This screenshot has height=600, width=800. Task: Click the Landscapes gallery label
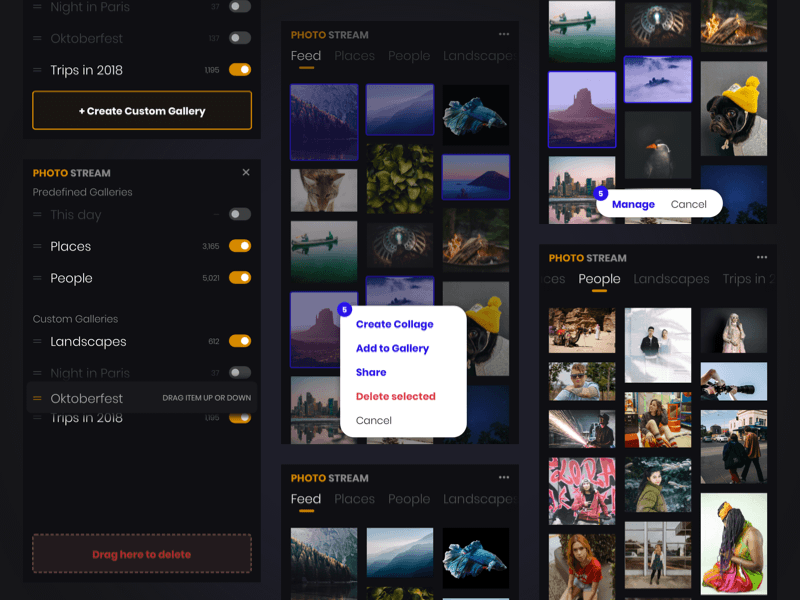click(x=88, y=341)
